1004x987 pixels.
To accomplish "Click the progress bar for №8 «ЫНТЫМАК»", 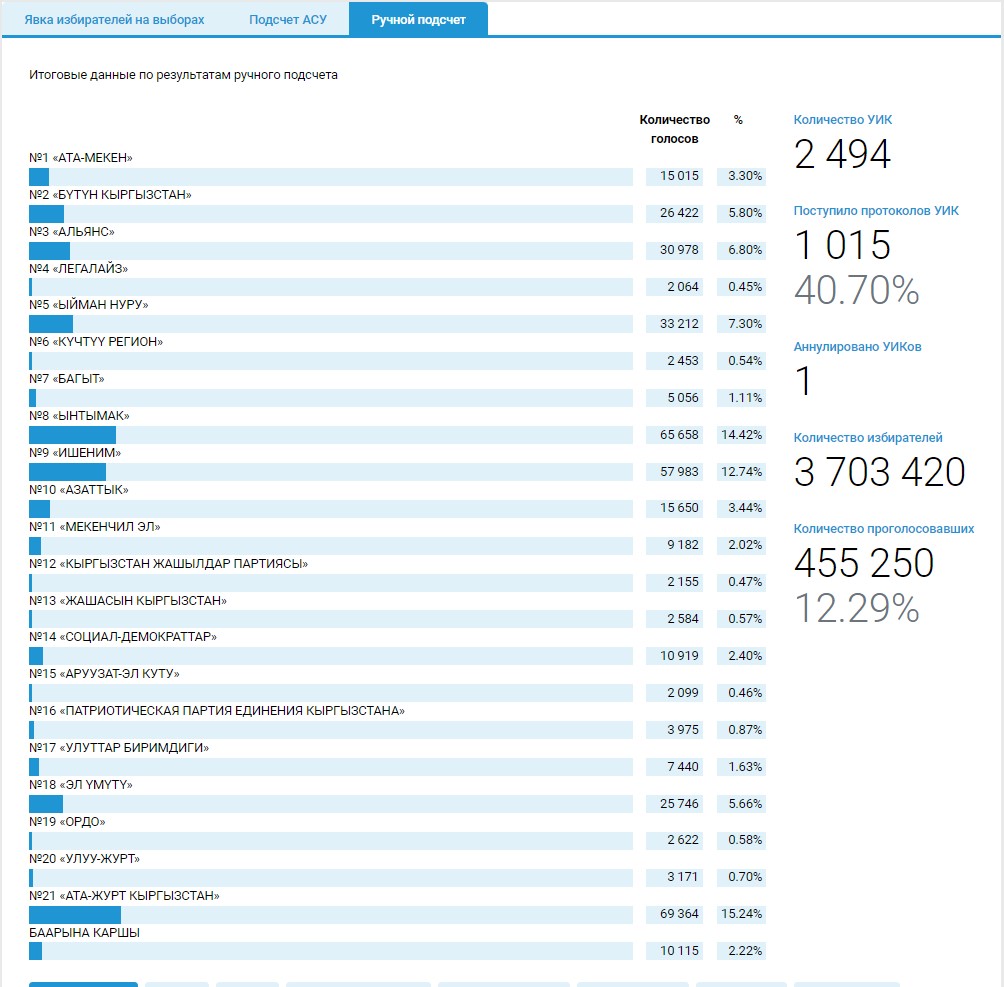I will 330,435.
